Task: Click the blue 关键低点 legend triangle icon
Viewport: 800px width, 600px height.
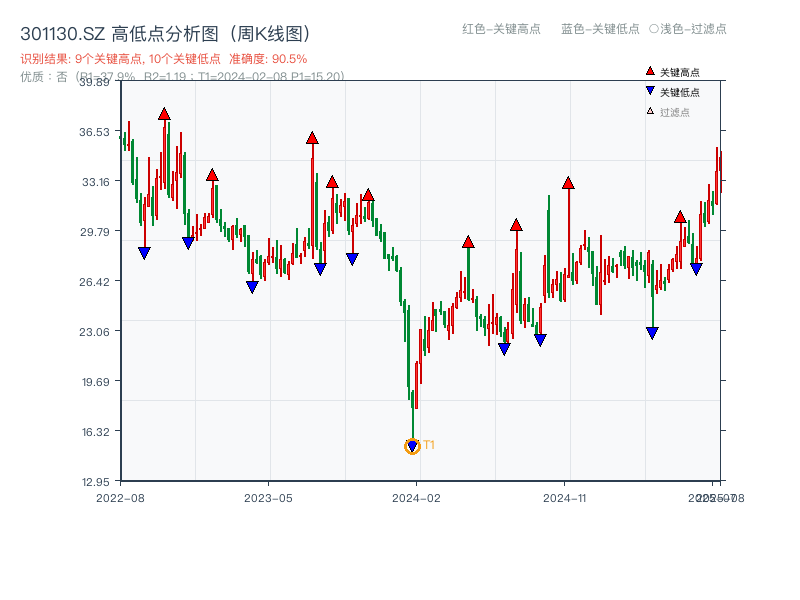Action: click(651, 91)
